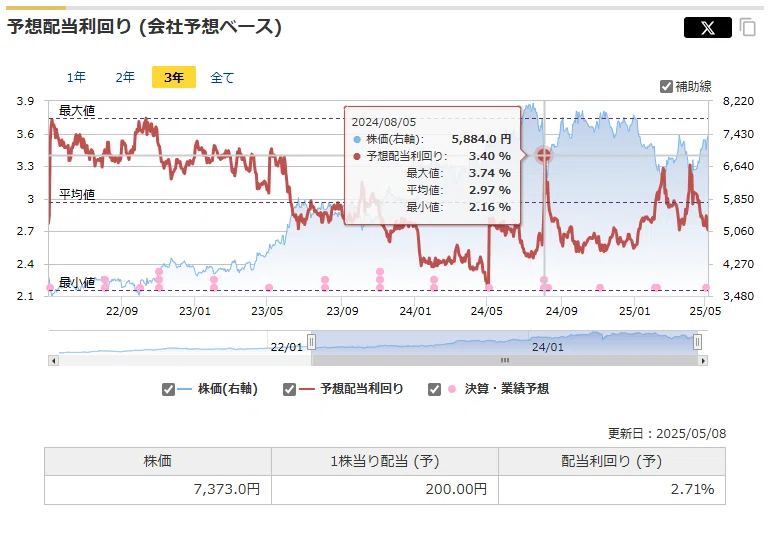Click the 7,373.0円 stock price cell
Image resolution: width=771 pixels, height=535 pixels.
coord(158,490)
